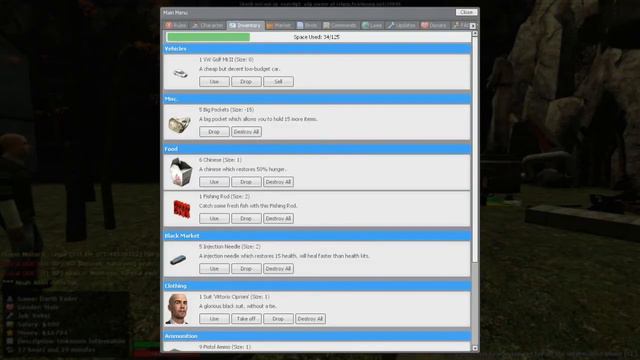Open the Donate tab
640x360 pixels.
(x=434, y=25)
